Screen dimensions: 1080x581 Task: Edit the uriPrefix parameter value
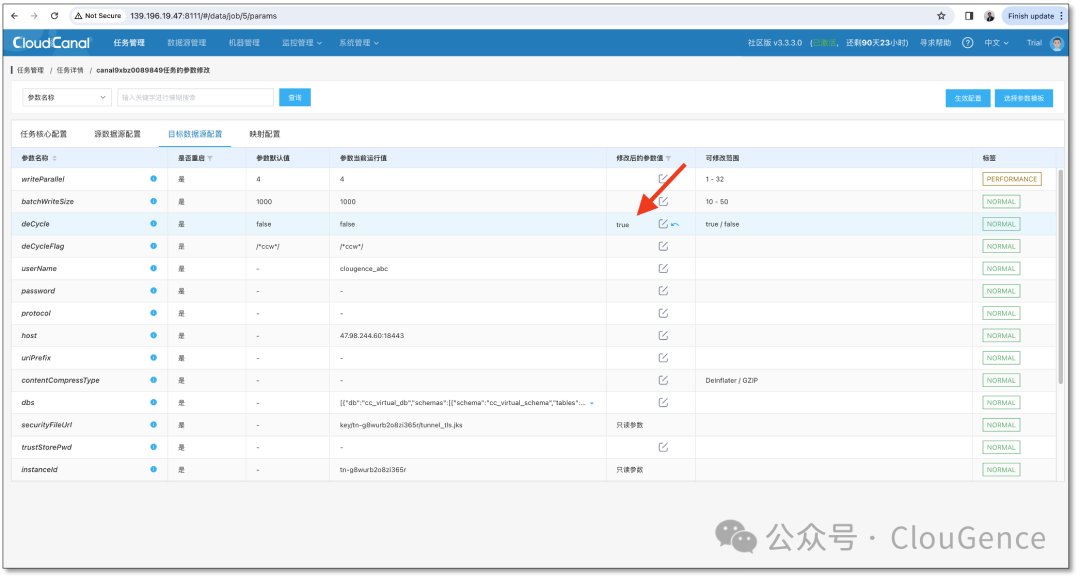pyautogui.click(x=663, y=358)
